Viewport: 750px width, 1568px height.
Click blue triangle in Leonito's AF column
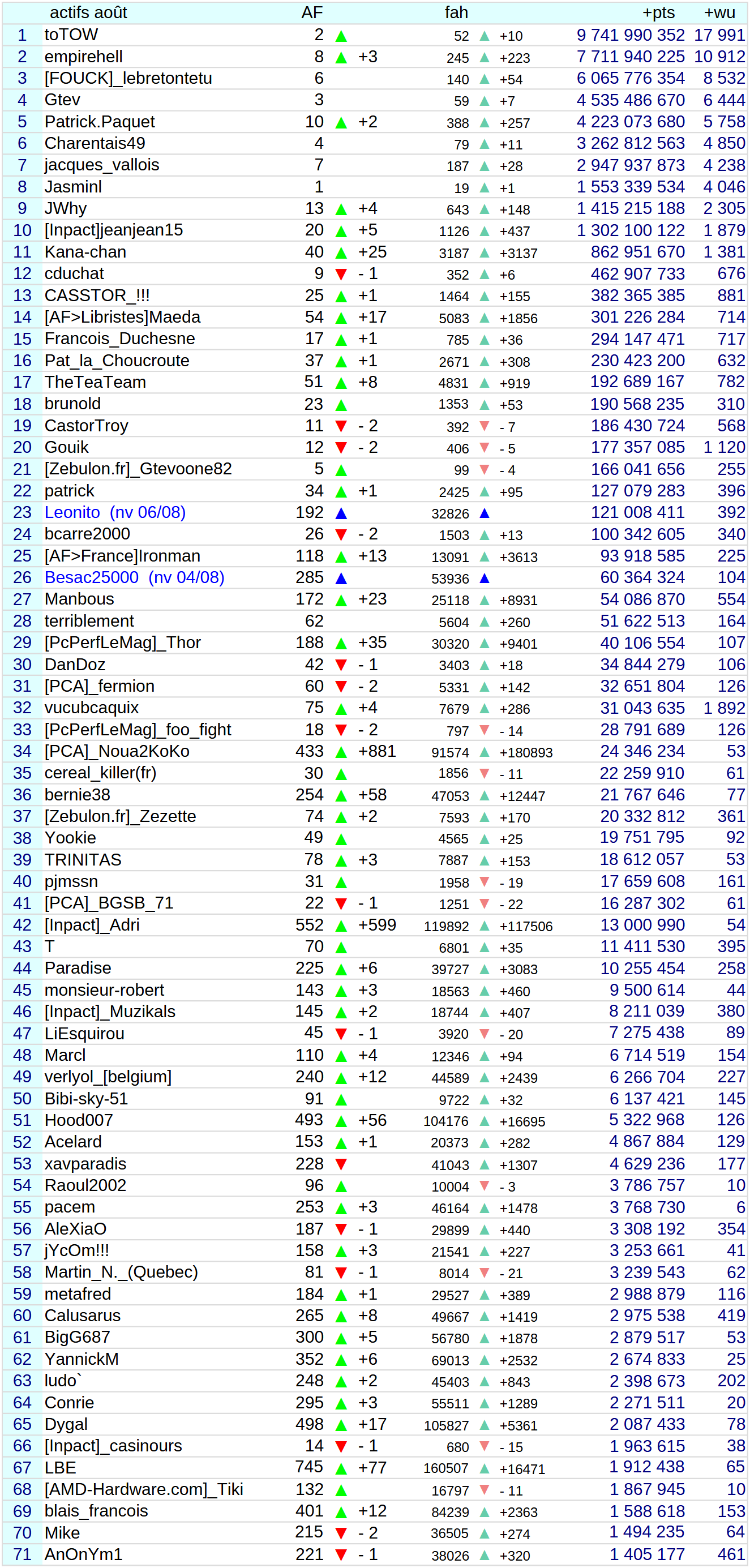[341, 513]
